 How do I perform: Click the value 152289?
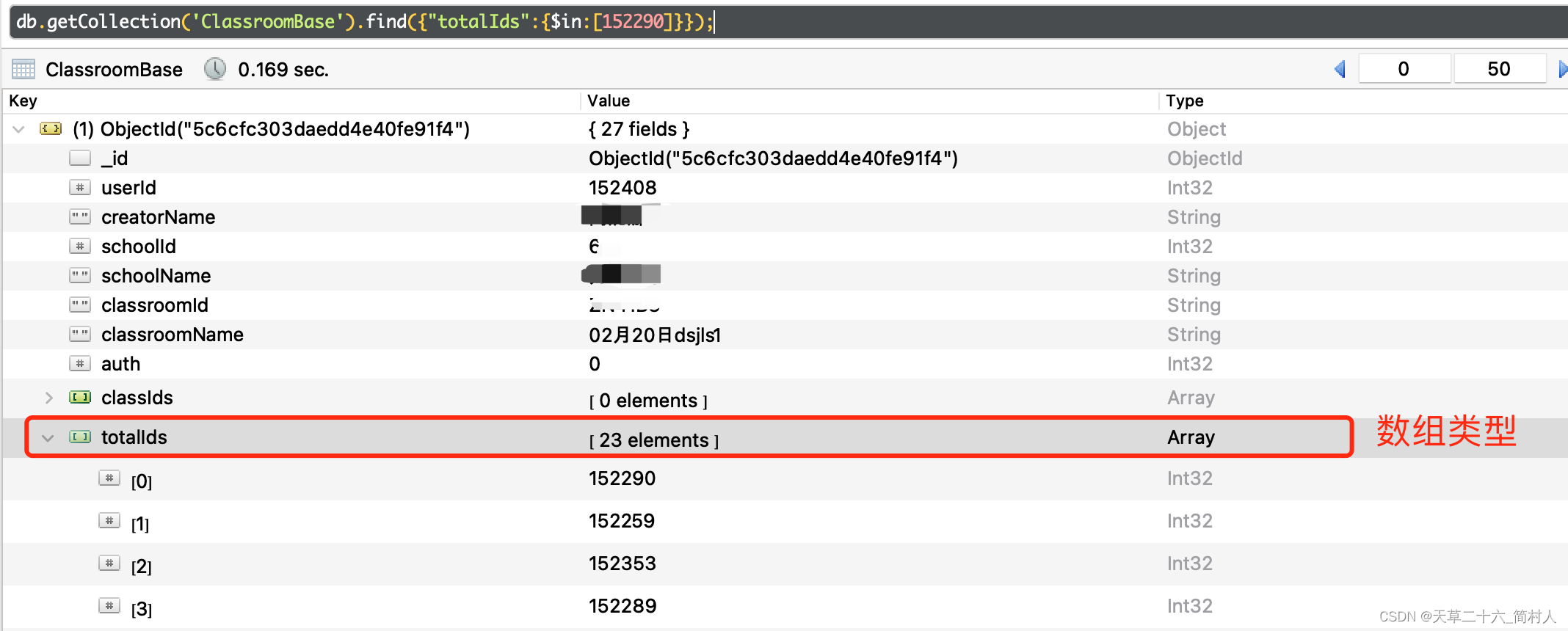623,606
